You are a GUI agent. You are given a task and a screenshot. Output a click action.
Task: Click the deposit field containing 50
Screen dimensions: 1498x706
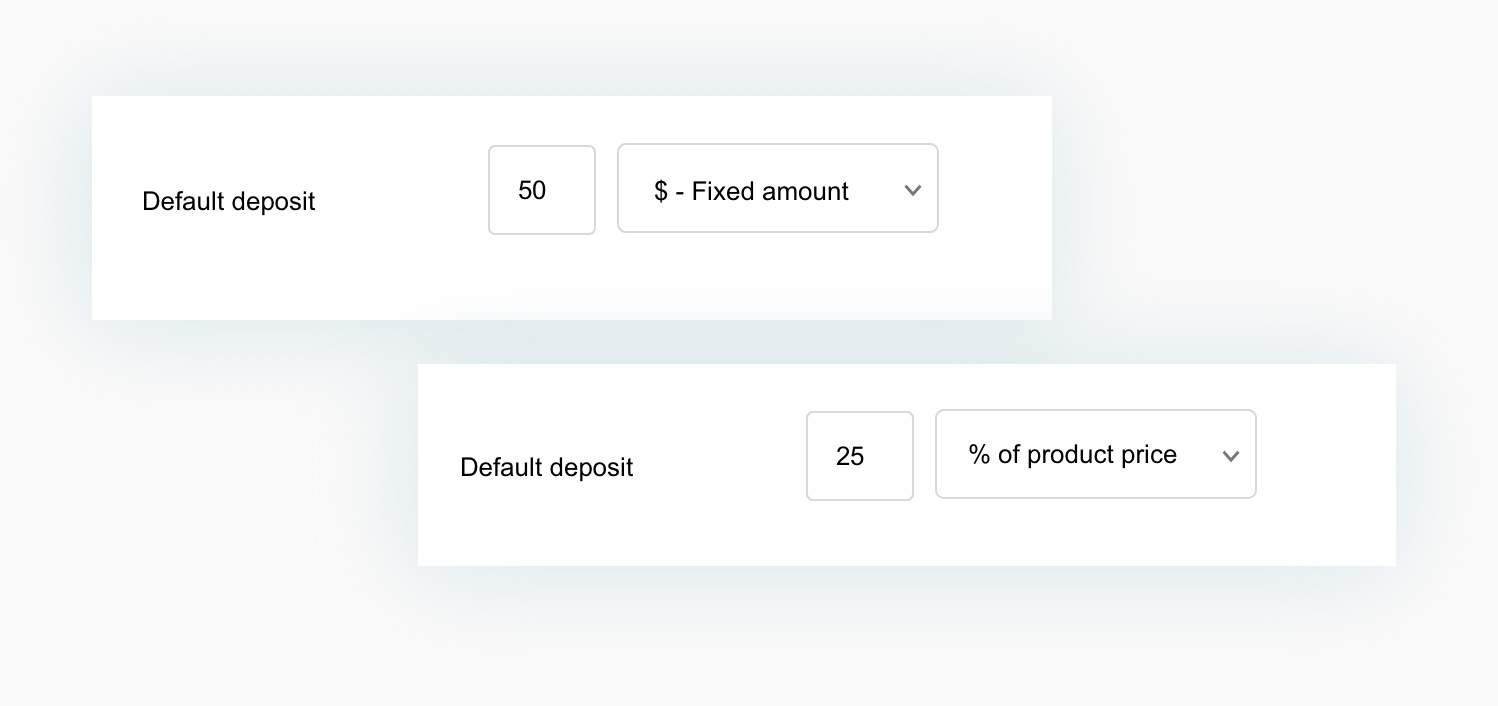pyautogui.click(x=542, y=190)
